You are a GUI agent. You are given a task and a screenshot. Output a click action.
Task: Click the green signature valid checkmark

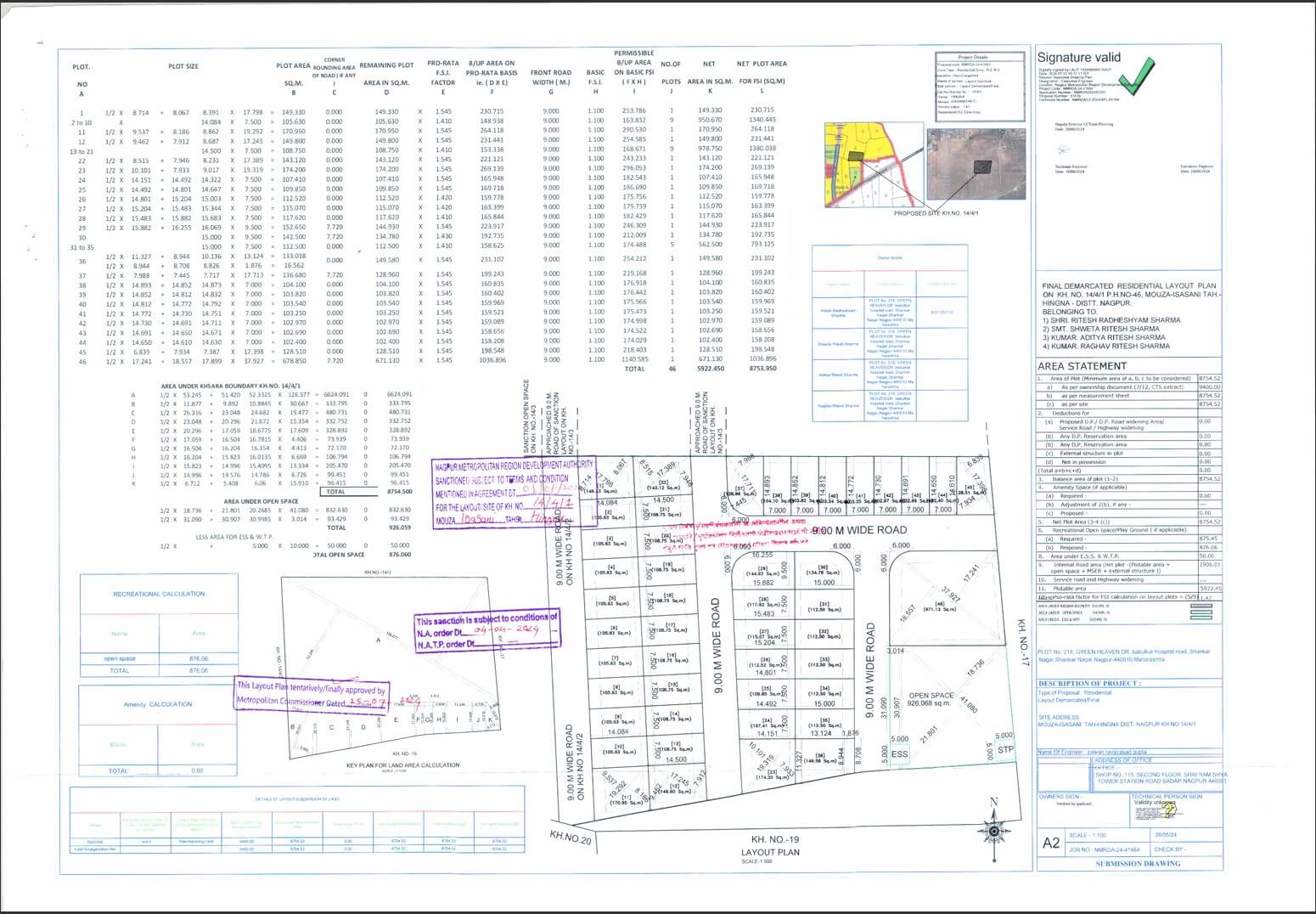[x=1135, y=74]
